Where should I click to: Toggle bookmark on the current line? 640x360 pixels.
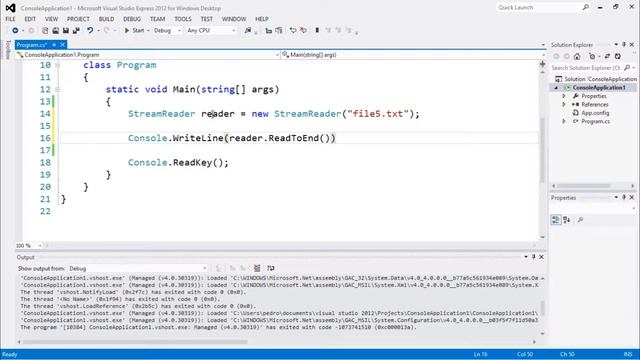pyautogui.click(x=317, y=31)
